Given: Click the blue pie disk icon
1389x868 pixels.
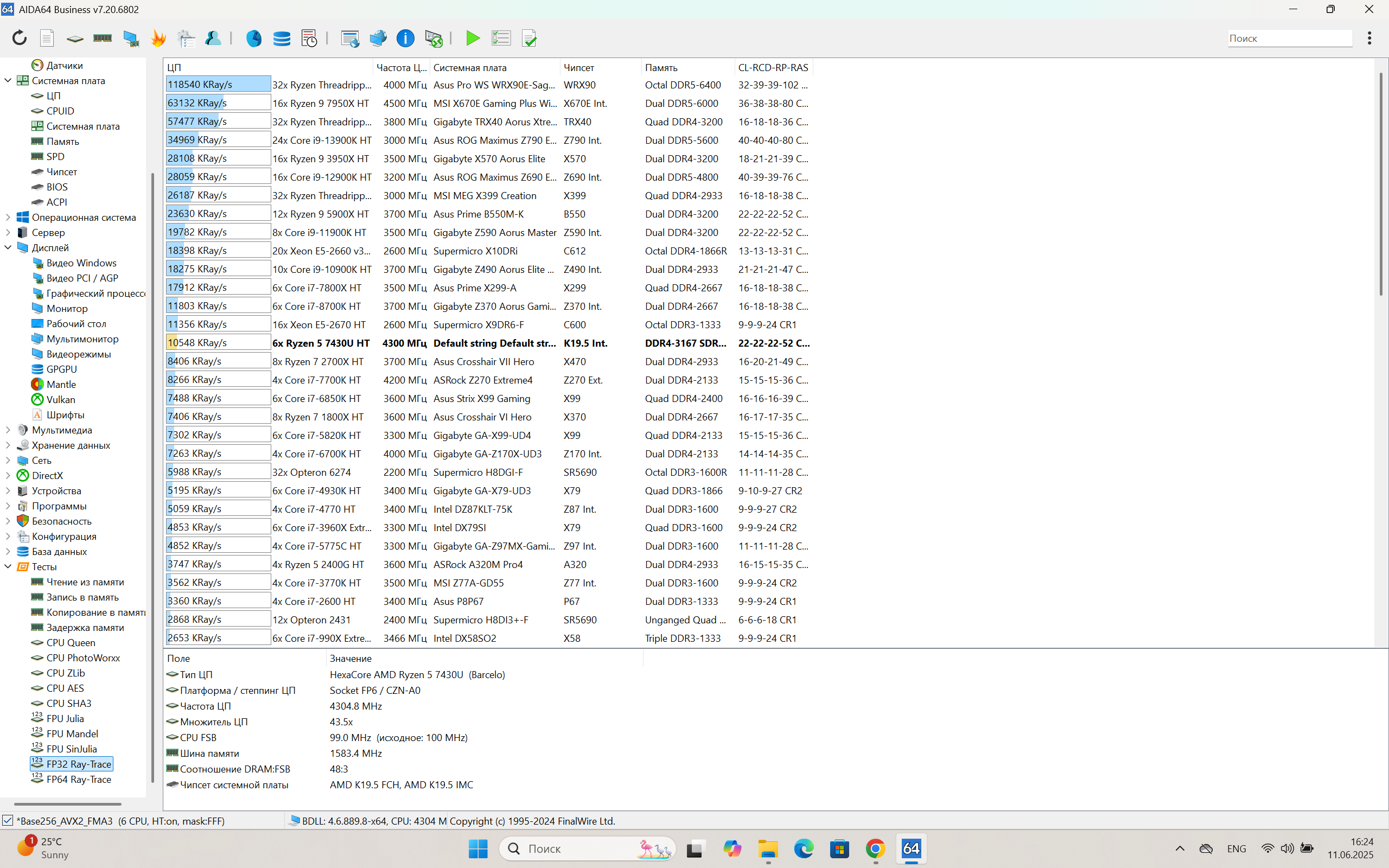Looking at the screenshot, I should (254, 38).
